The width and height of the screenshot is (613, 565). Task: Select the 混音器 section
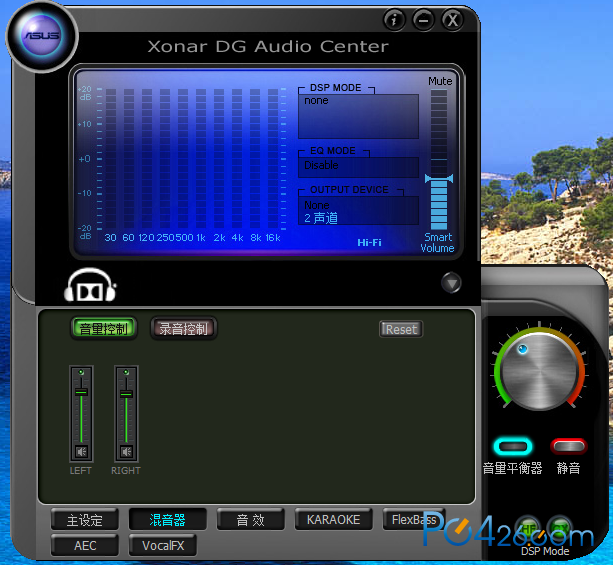click(x=167, y=520)
